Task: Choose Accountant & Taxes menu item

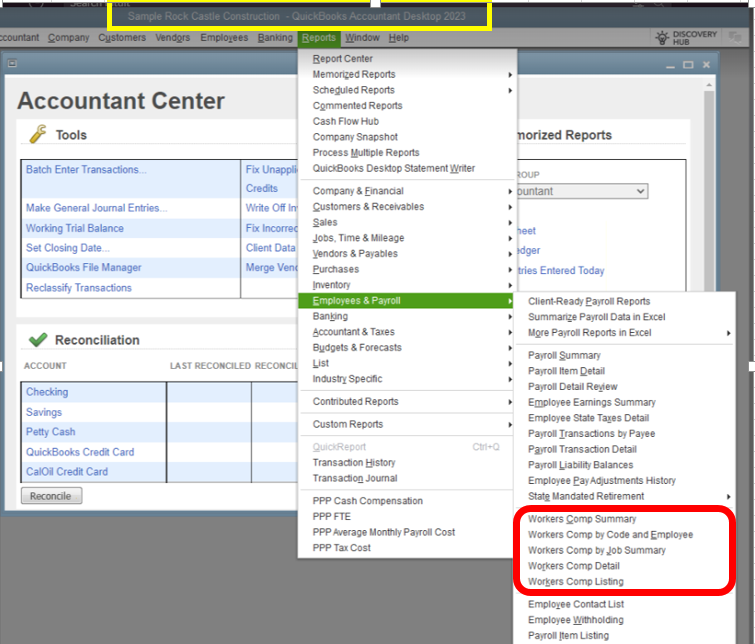Action: [x=353, y=332]
